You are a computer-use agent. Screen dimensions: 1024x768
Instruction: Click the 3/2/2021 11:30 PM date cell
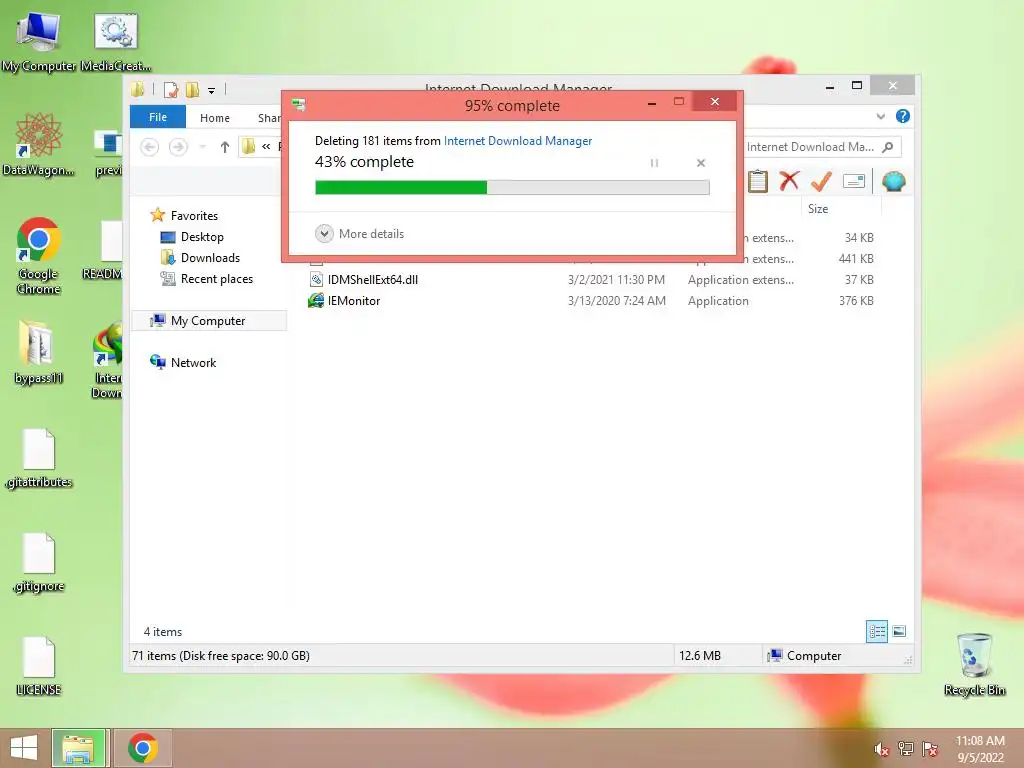click(x=616, y=280)
